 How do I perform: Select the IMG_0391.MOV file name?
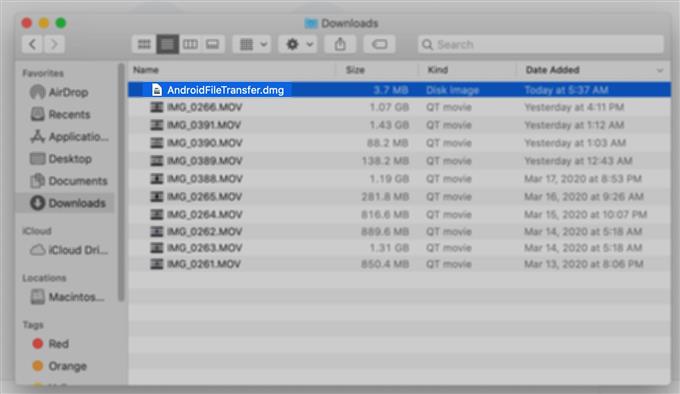coord(204,125)
